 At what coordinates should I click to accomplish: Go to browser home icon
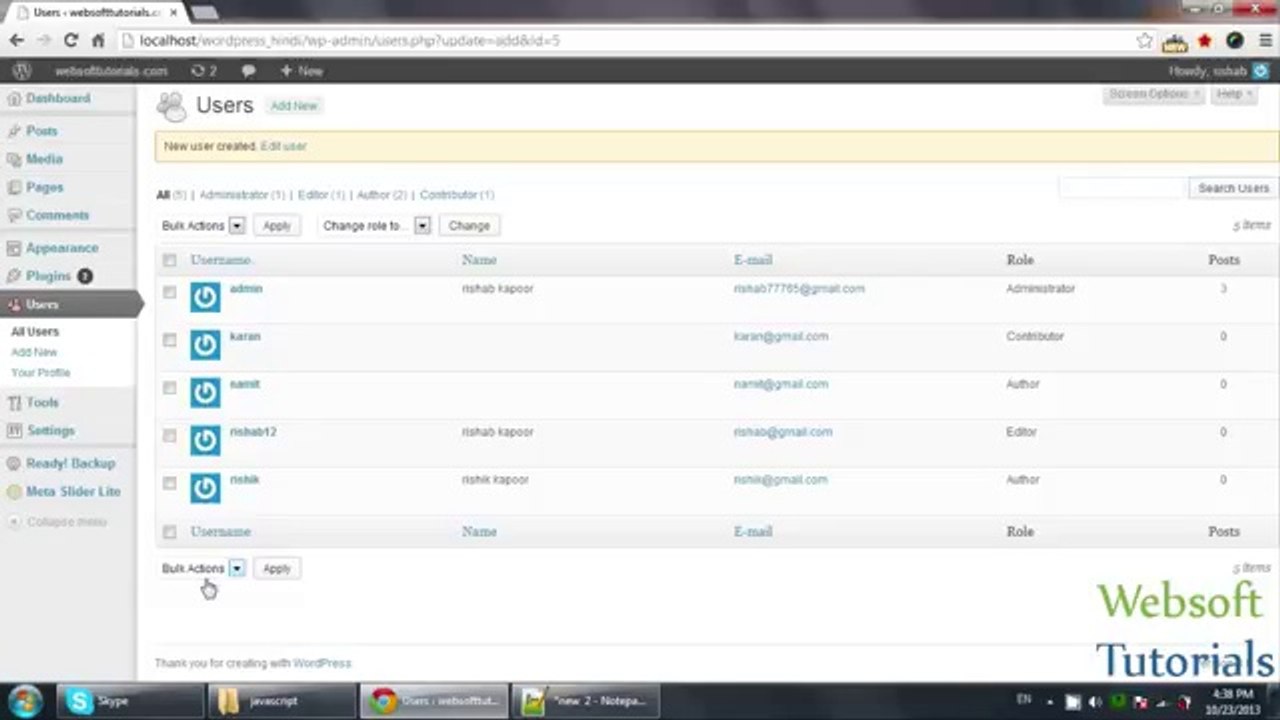pos(98,41)
